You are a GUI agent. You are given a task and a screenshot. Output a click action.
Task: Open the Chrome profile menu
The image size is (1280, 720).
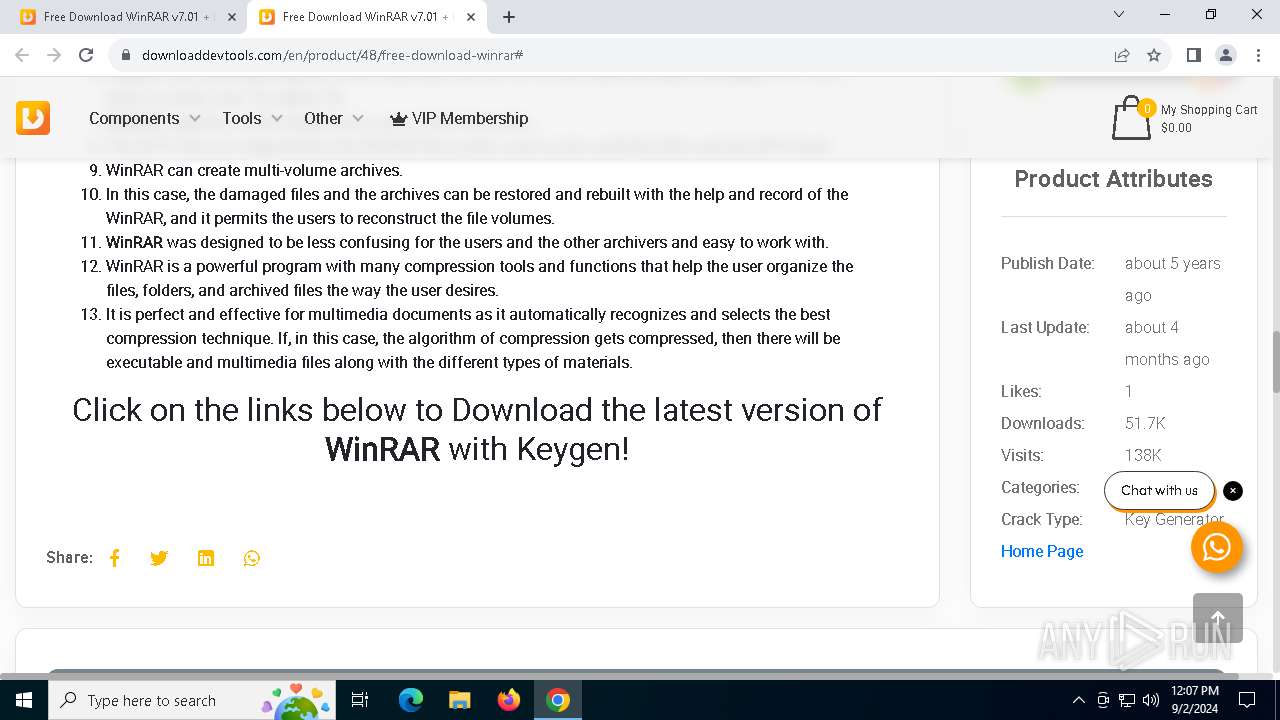[1226, 55]
